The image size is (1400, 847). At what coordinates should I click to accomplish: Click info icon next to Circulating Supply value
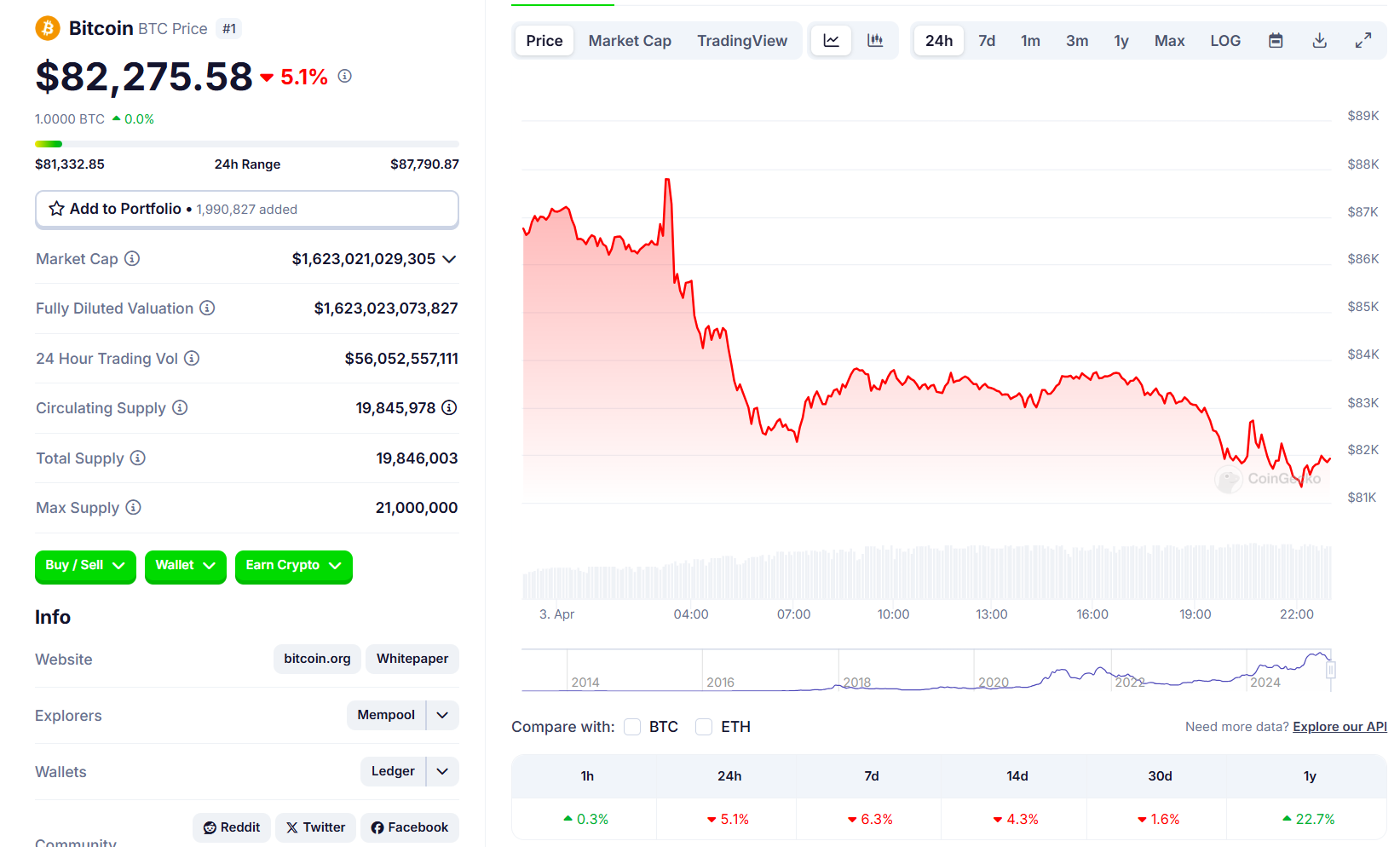[x=449, y=408]
